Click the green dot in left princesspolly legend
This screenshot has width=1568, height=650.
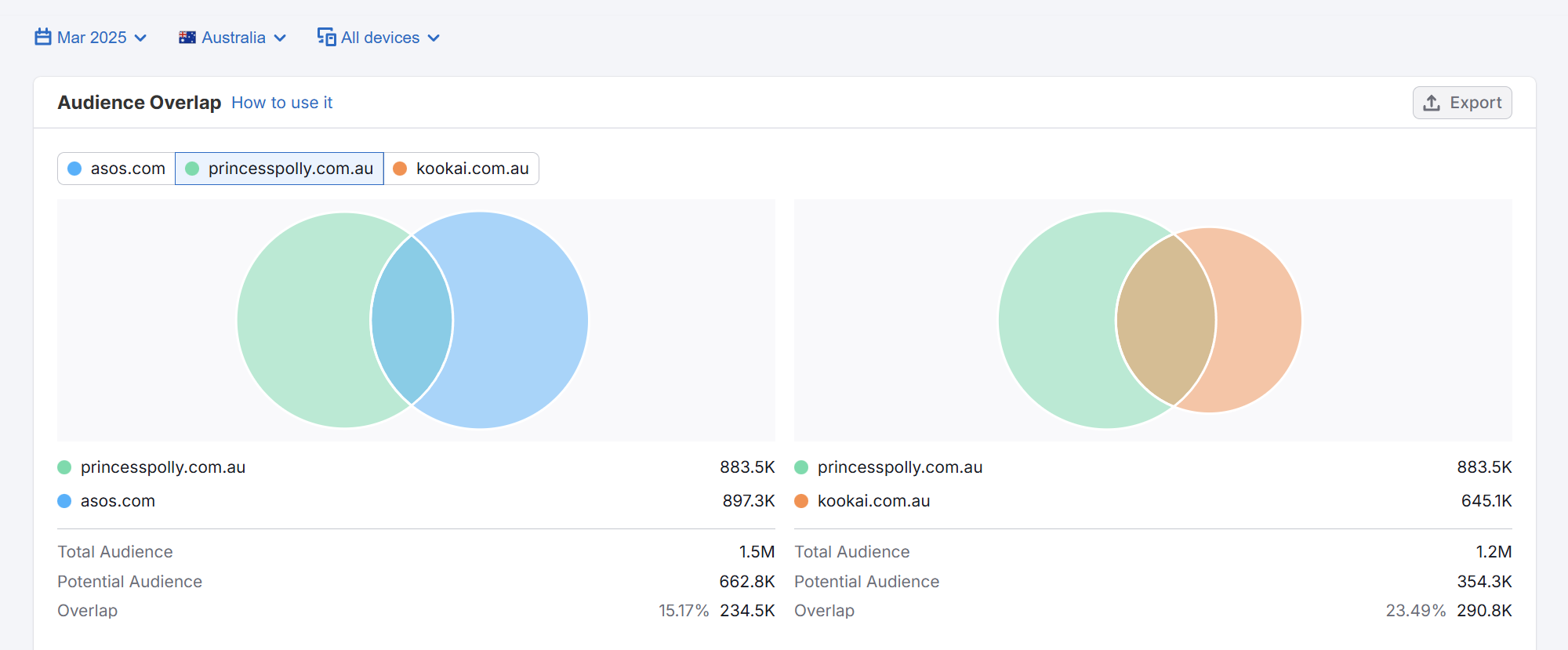[x=64, y=467]
